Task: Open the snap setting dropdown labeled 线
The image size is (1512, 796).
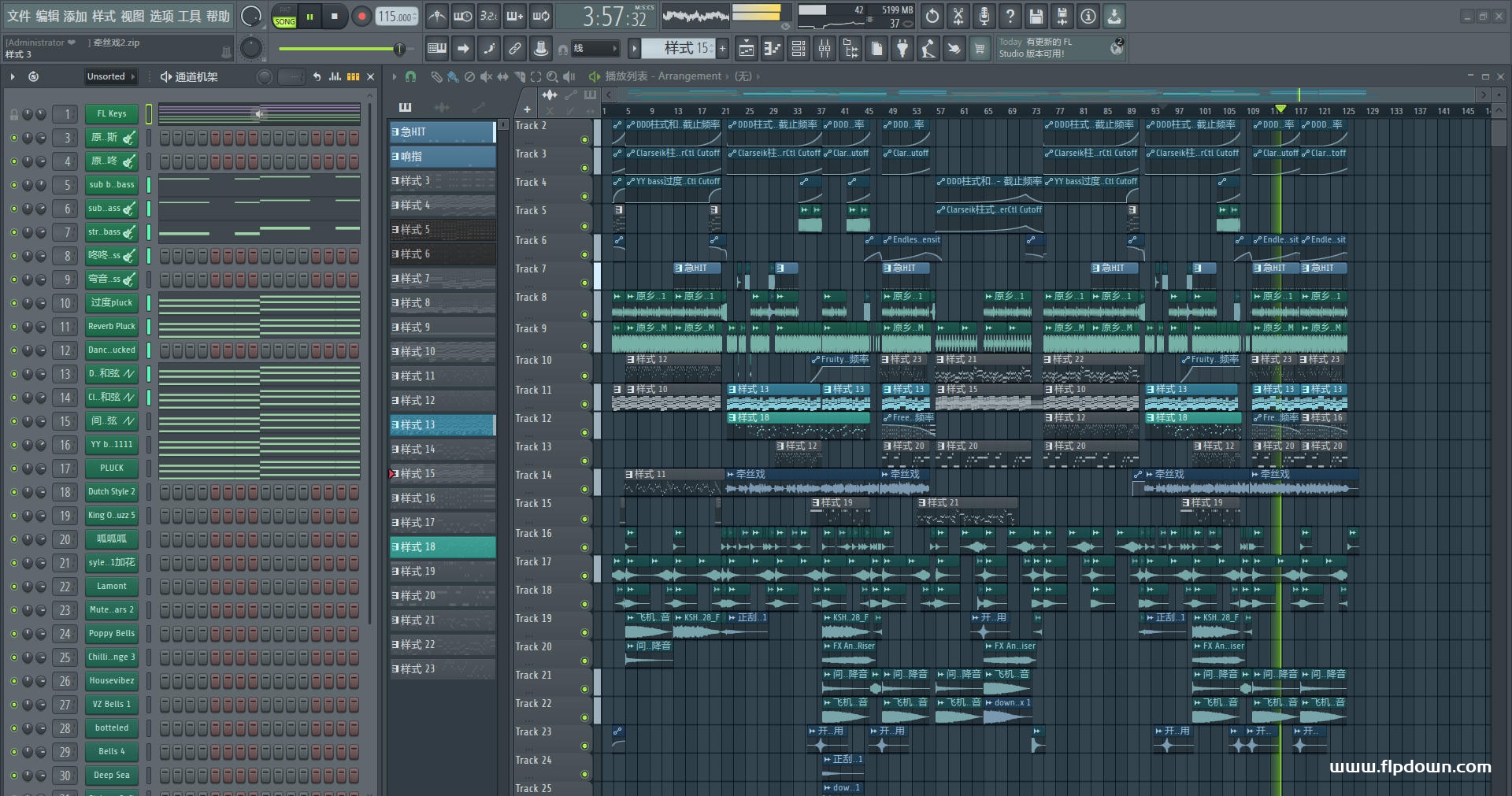Action: [595, 49]
